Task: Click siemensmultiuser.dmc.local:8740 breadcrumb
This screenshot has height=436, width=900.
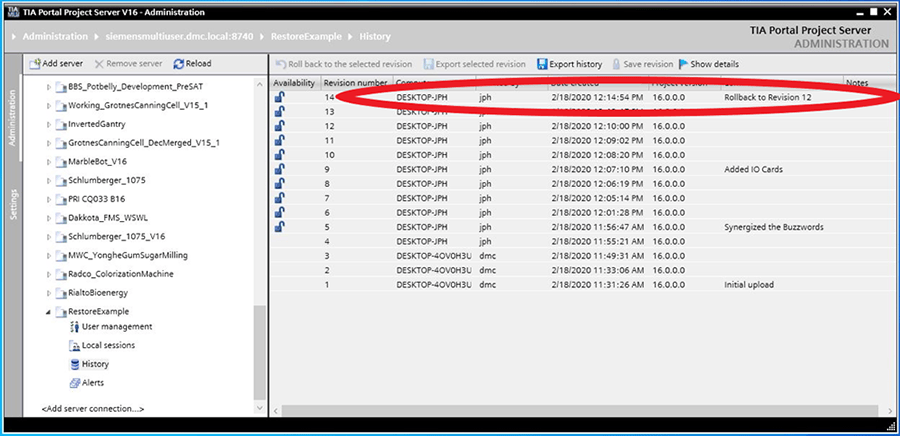Action: coord(180,36)
